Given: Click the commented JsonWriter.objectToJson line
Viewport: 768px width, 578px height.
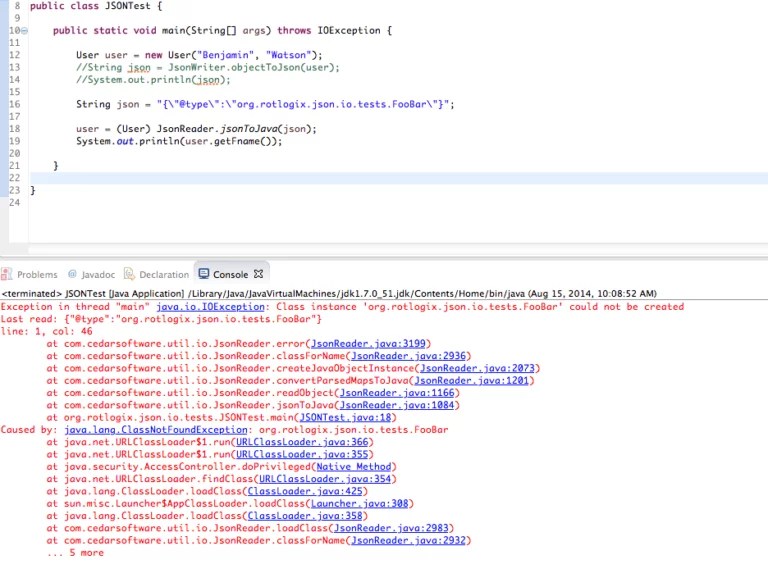Looking at the screenshot, I should pyautogui.click(x=208, y=68).
